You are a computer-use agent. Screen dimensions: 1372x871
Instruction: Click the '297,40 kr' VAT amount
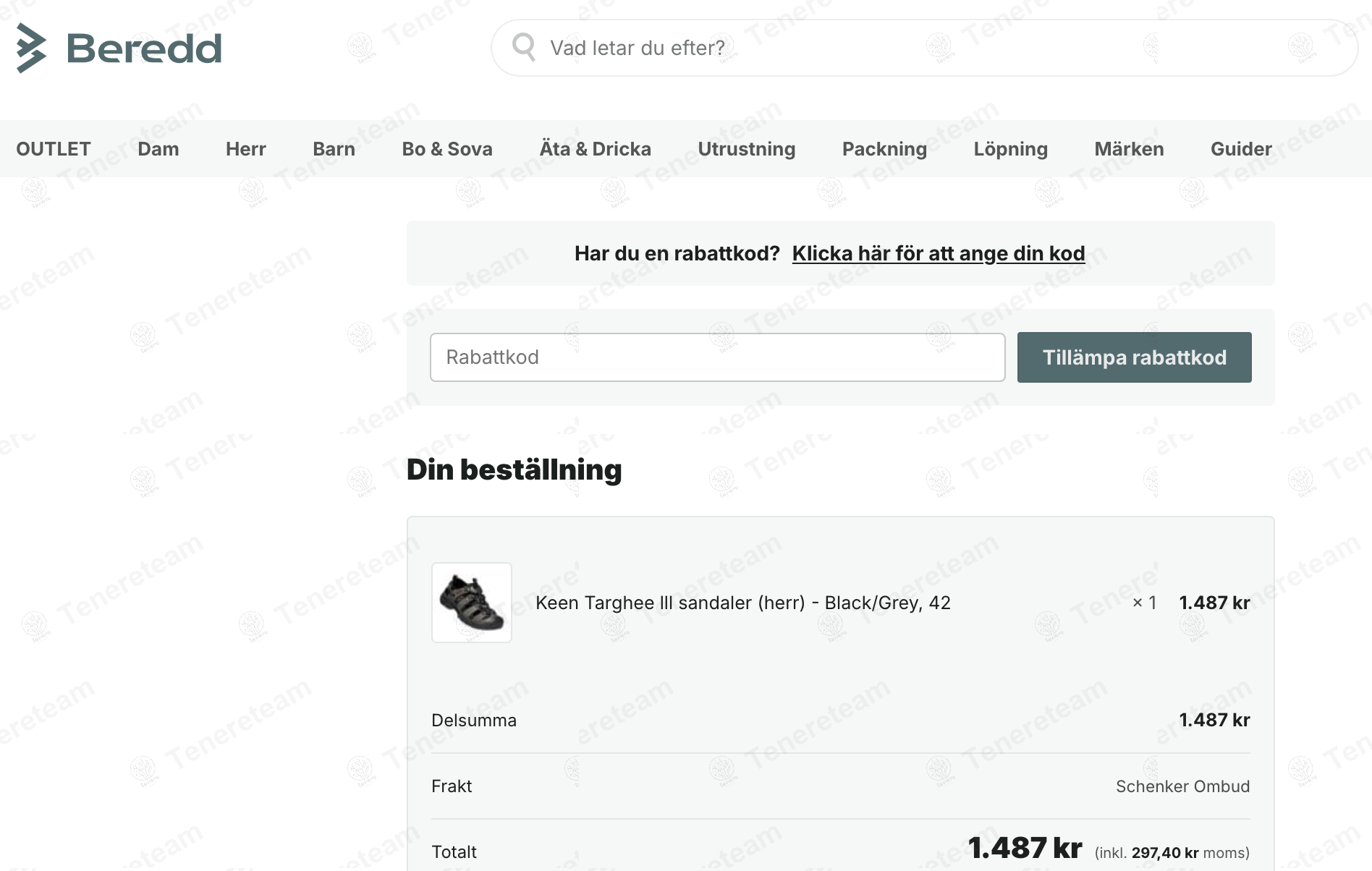tap(1165, 853)
